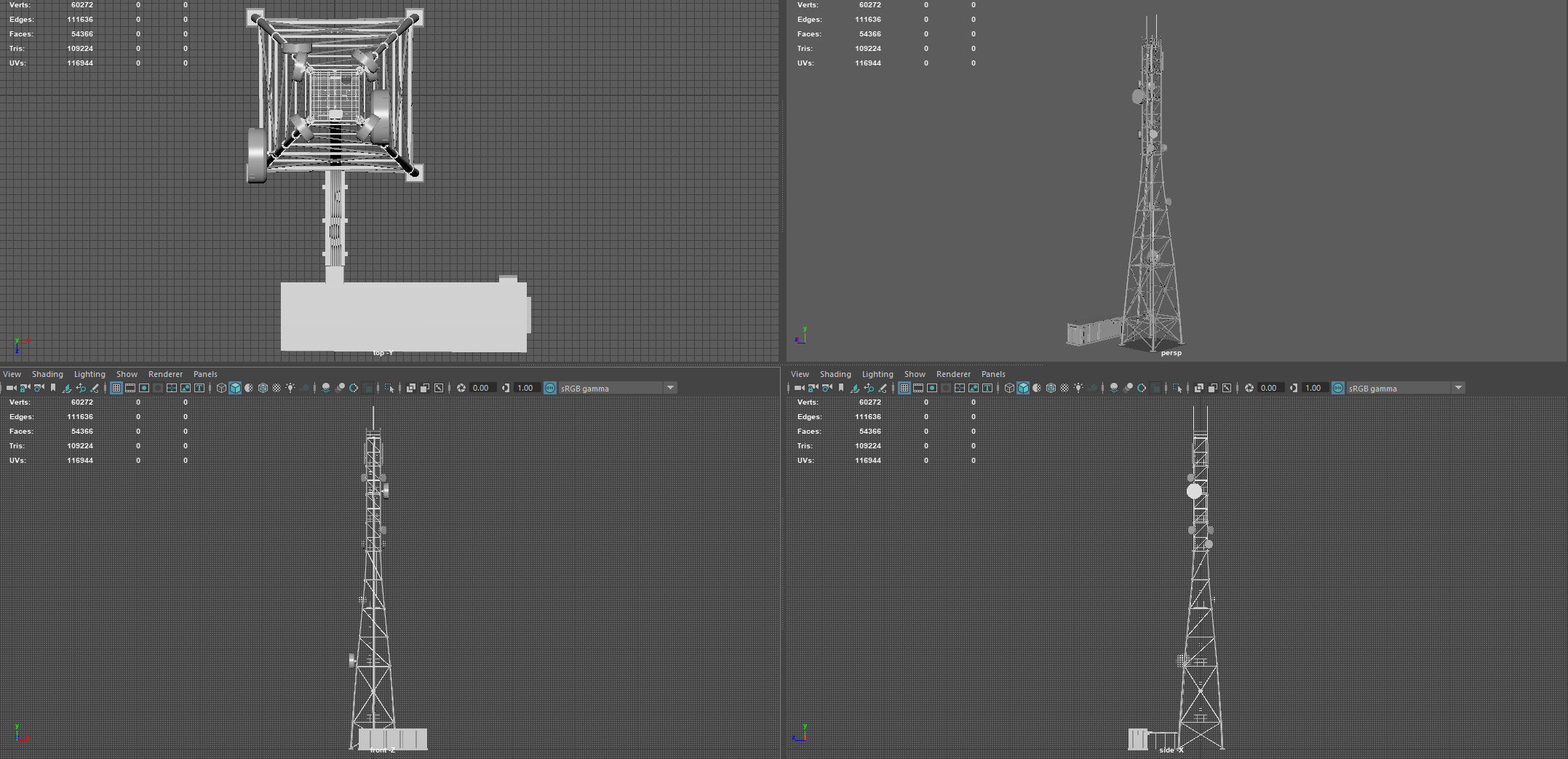This screenshot has height=759, width=1568.
Task: Toggle X-Ray icon in front panel toolbar
Action: point(411,388)
